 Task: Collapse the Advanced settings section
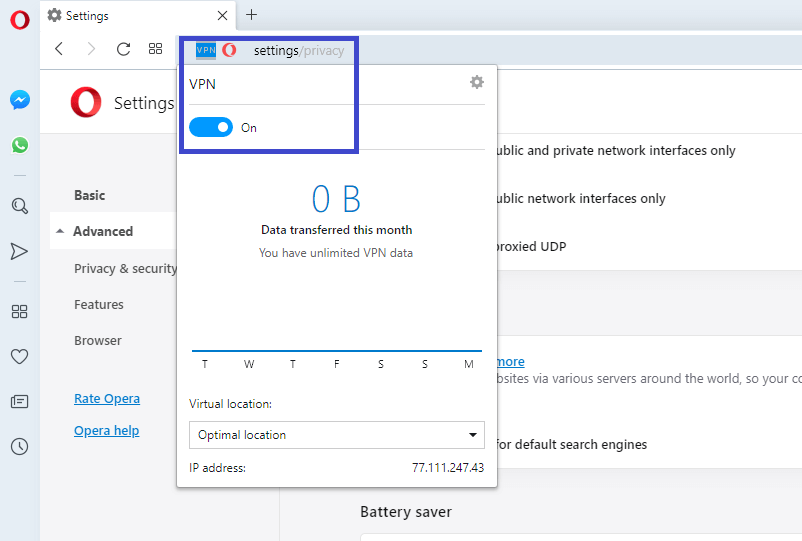coord(60,231)
